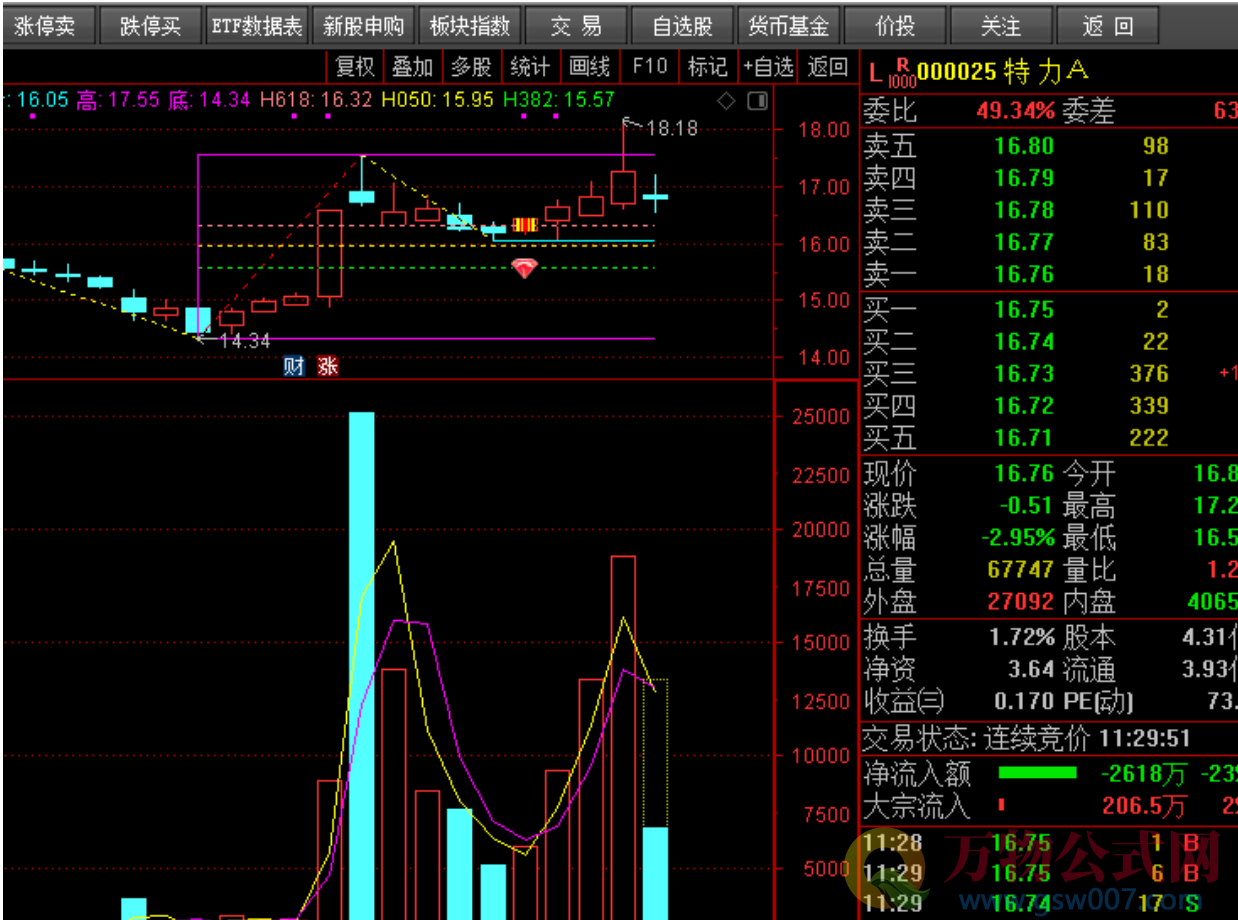The image size is (1238, 920).
Task: Select 买三 price 16.73
Action: [x=1024, y=374]
